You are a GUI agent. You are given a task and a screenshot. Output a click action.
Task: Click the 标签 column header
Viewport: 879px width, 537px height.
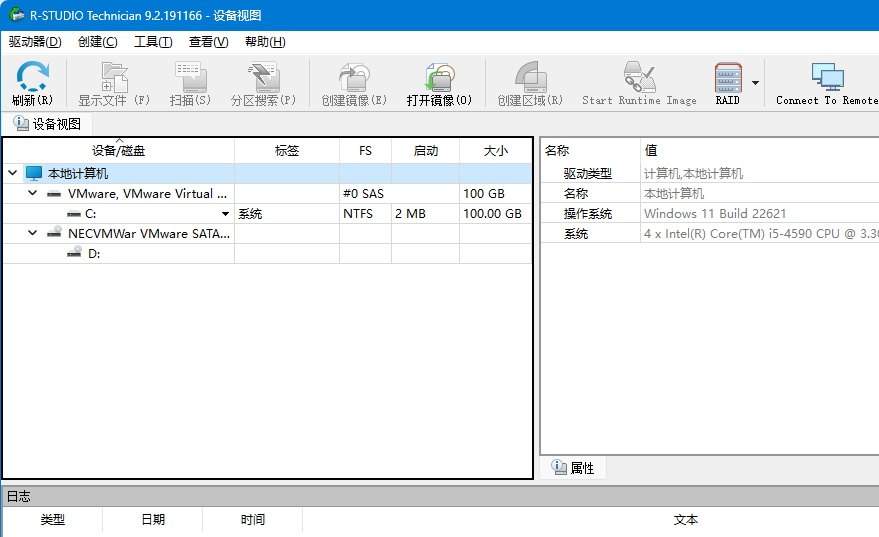pyautogui.click(x=287, y=151)
